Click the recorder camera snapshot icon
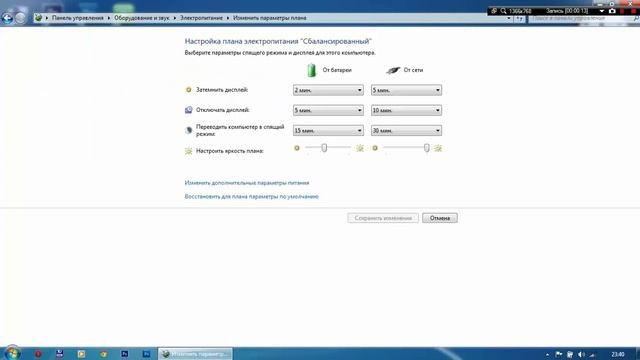640x360 pixels. 612,11
